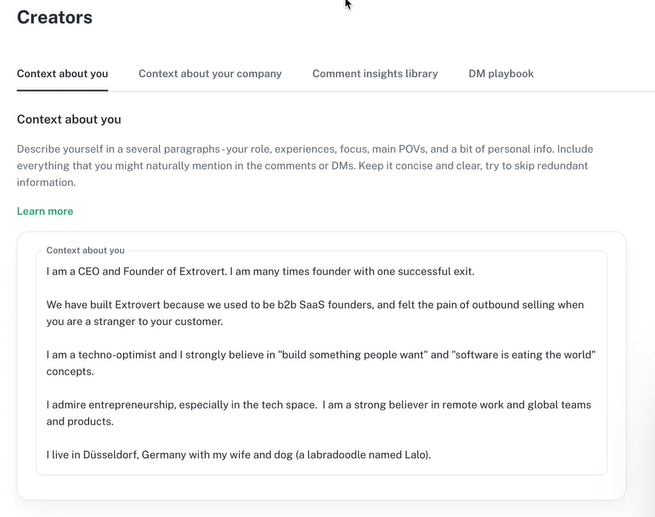Click the bold 'Context about you' section heading
The image size is (655, 517).
click(69, 119)
